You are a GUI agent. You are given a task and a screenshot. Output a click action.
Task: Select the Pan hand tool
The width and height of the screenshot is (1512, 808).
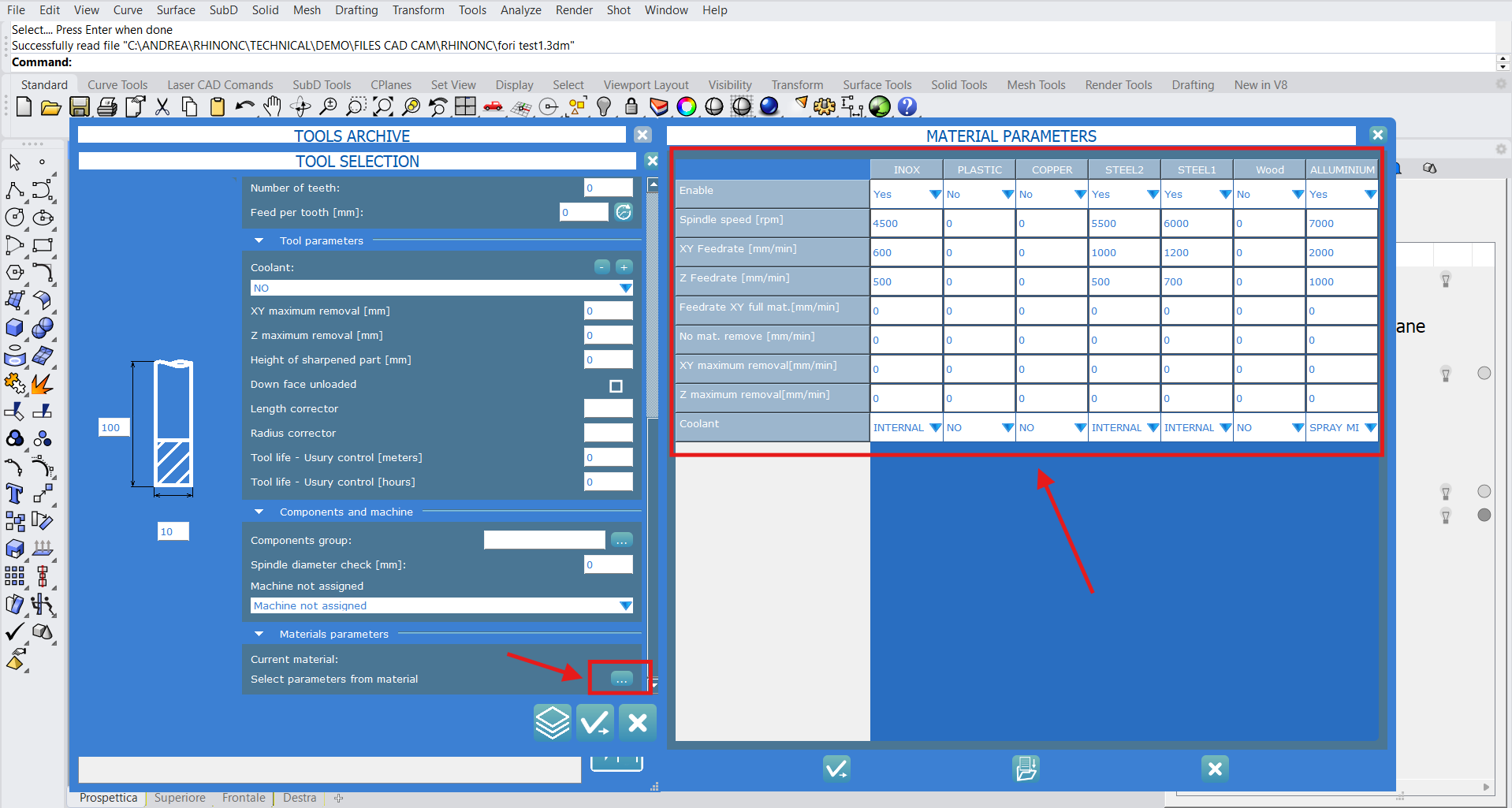pyautogui.click(x=272, y=106)
